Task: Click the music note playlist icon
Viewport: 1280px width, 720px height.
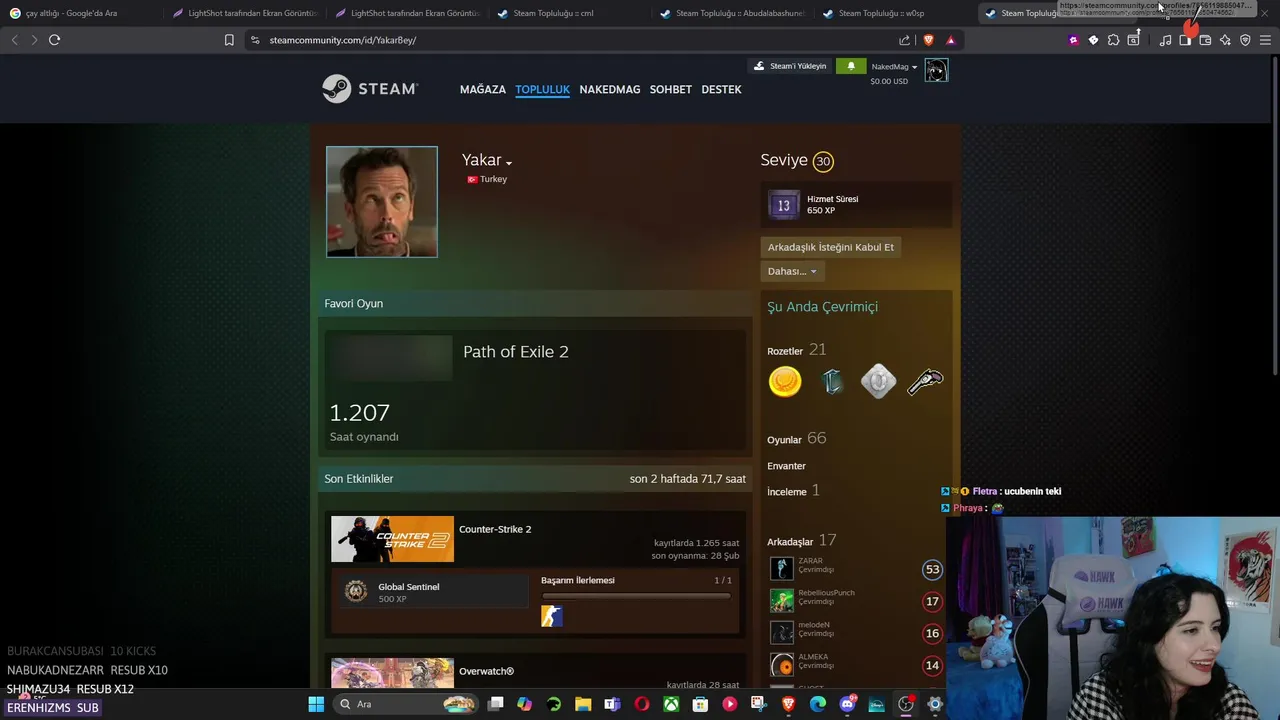Action: pos(1165,40)
